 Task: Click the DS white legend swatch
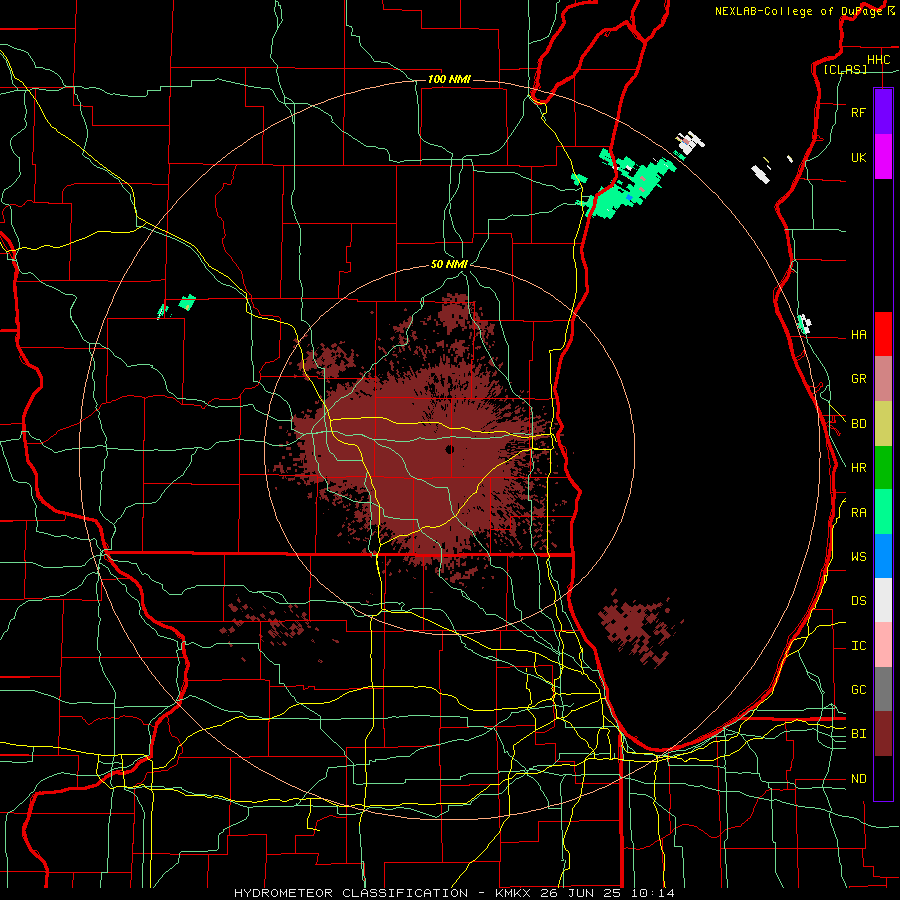click(x=883, y=600)
